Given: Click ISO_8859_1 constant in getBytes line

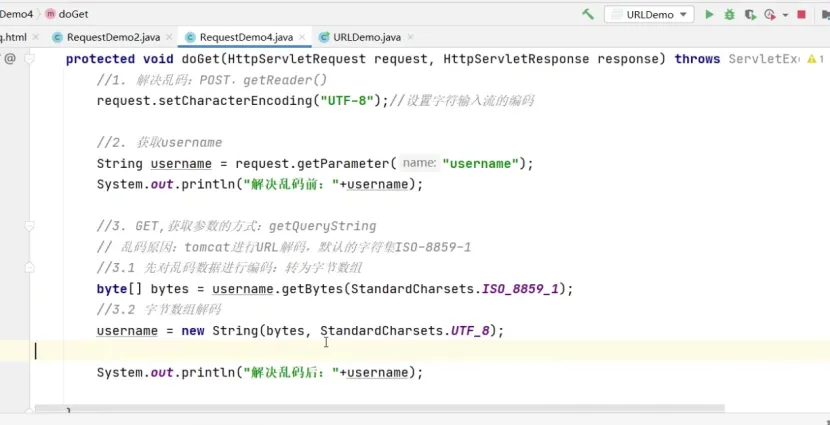Looking at the screenshot, I should tap(521, 289).
